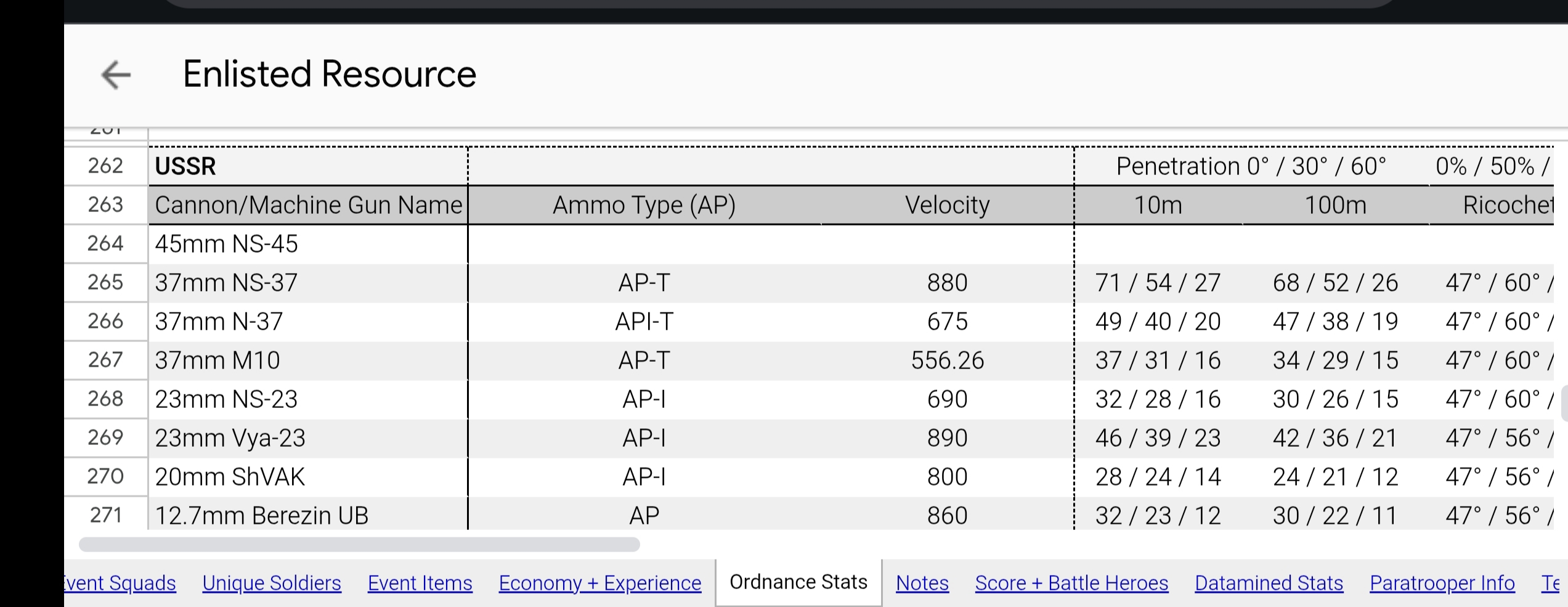Tap the back arrow icon
The height and width of the screenshot is (607, 1568).
coord(116,75)
